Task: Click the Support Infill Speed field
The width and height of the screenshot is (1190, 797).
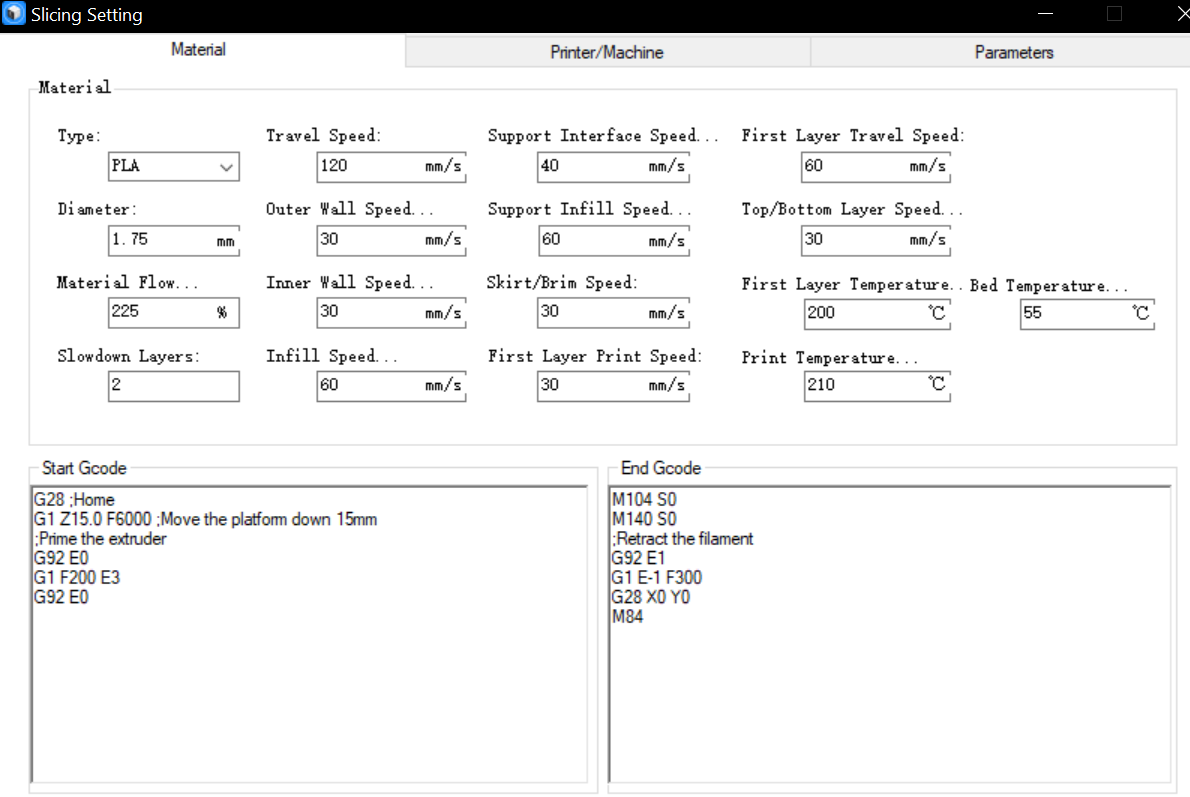Action: click(613, 240)
